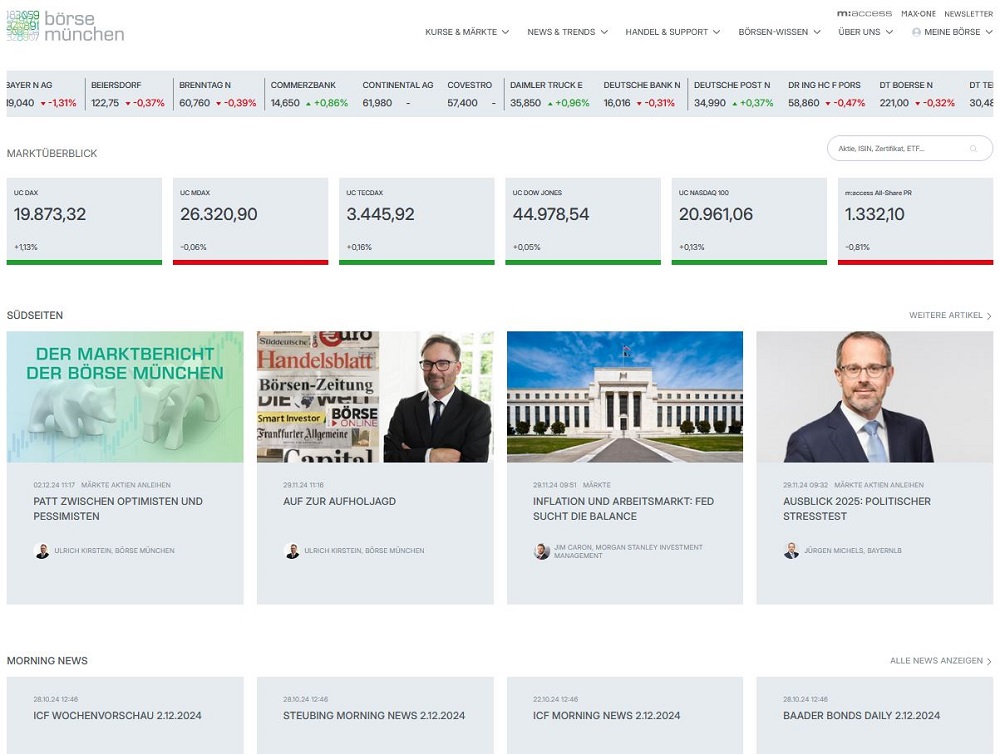Viewport: 1000px width, 754px height.
Task: Open ICF Wochenvorschau 2.12.2024
Action: [117, 716]
